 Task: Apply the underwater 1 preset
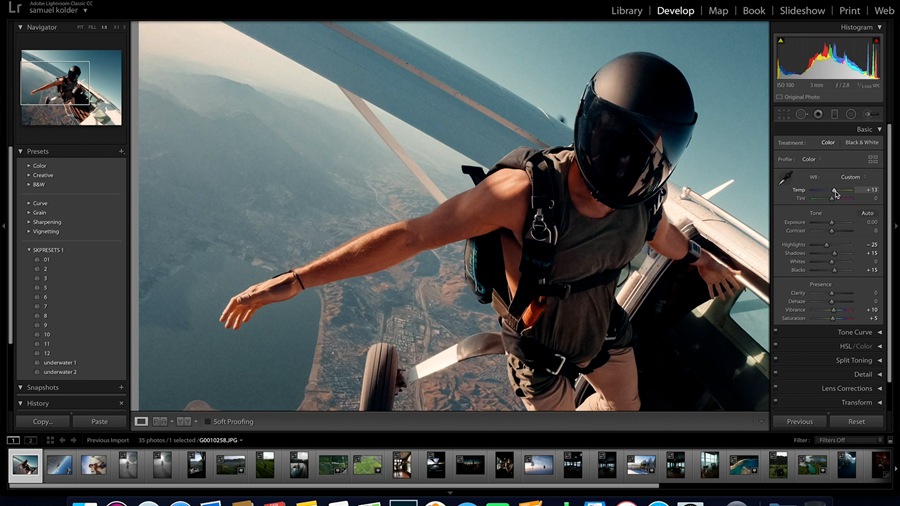(x=60, y=363)
